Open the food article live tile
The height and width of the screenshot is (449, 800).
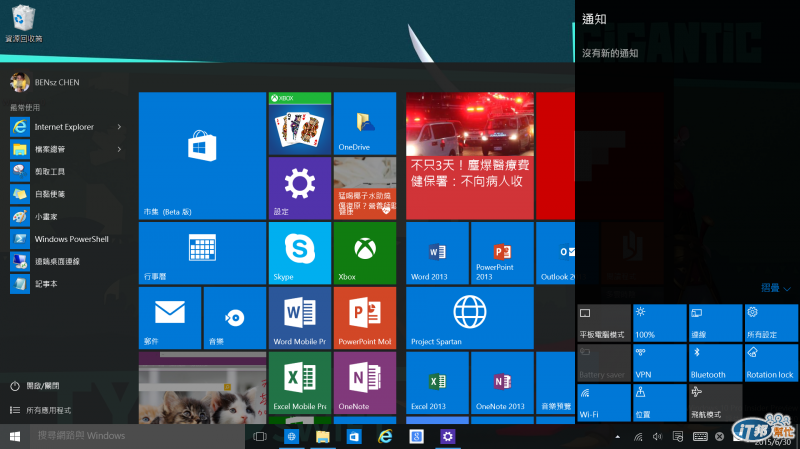pyautogui.click(x=365, y=188)
